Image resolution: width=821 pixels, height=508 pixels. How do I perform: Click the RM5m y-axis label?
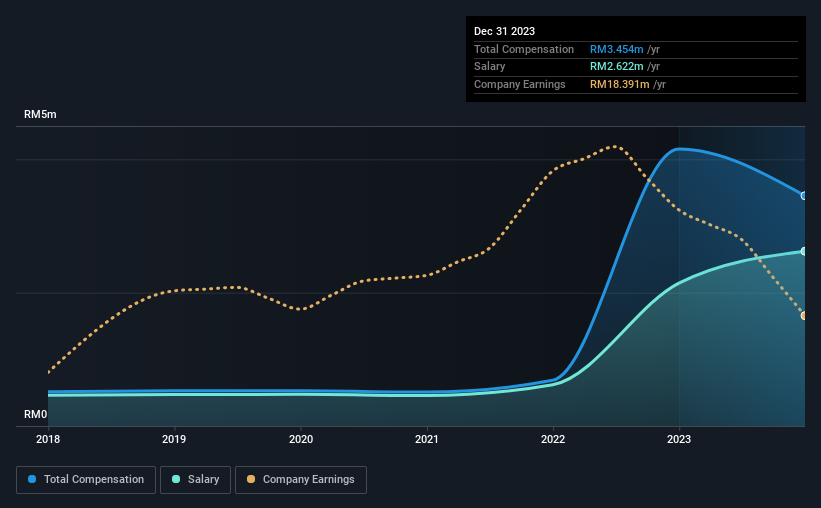click(x=40, y=114)
